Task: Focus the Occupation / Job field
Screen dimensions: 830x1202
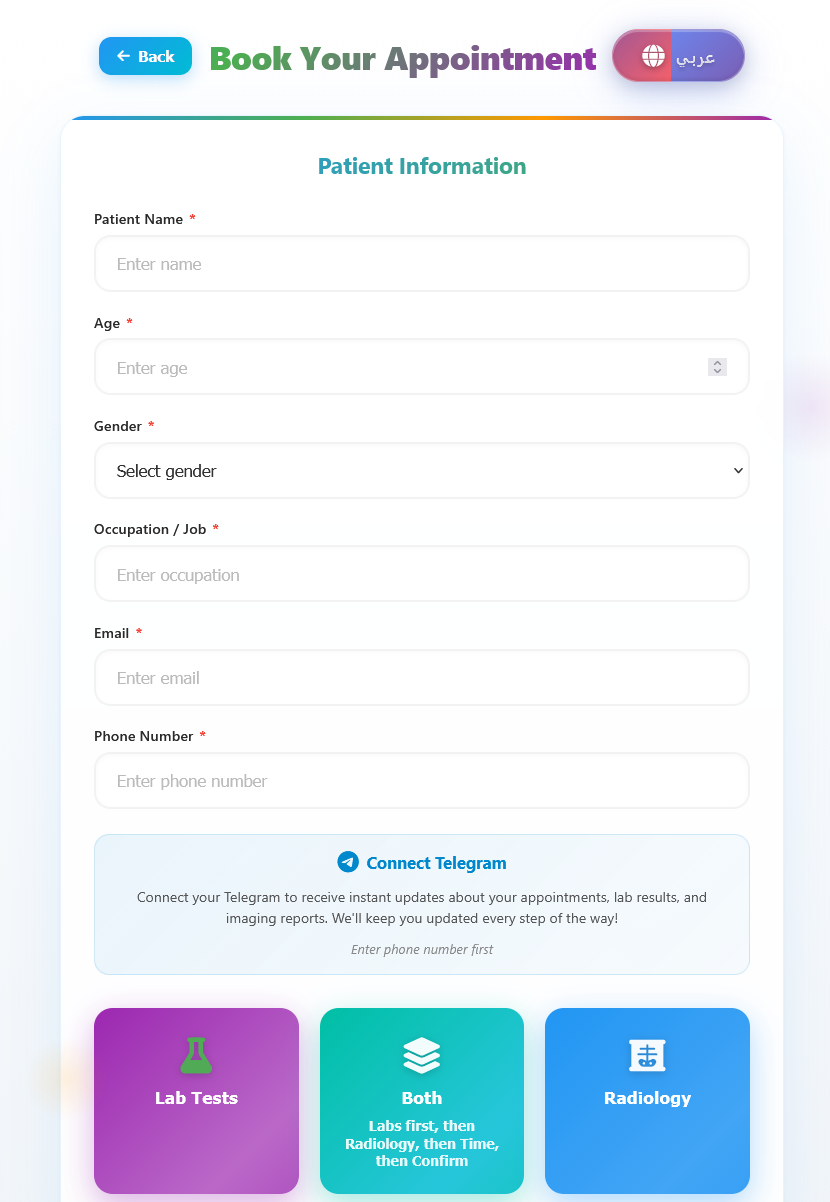Action: pos(421,575)
